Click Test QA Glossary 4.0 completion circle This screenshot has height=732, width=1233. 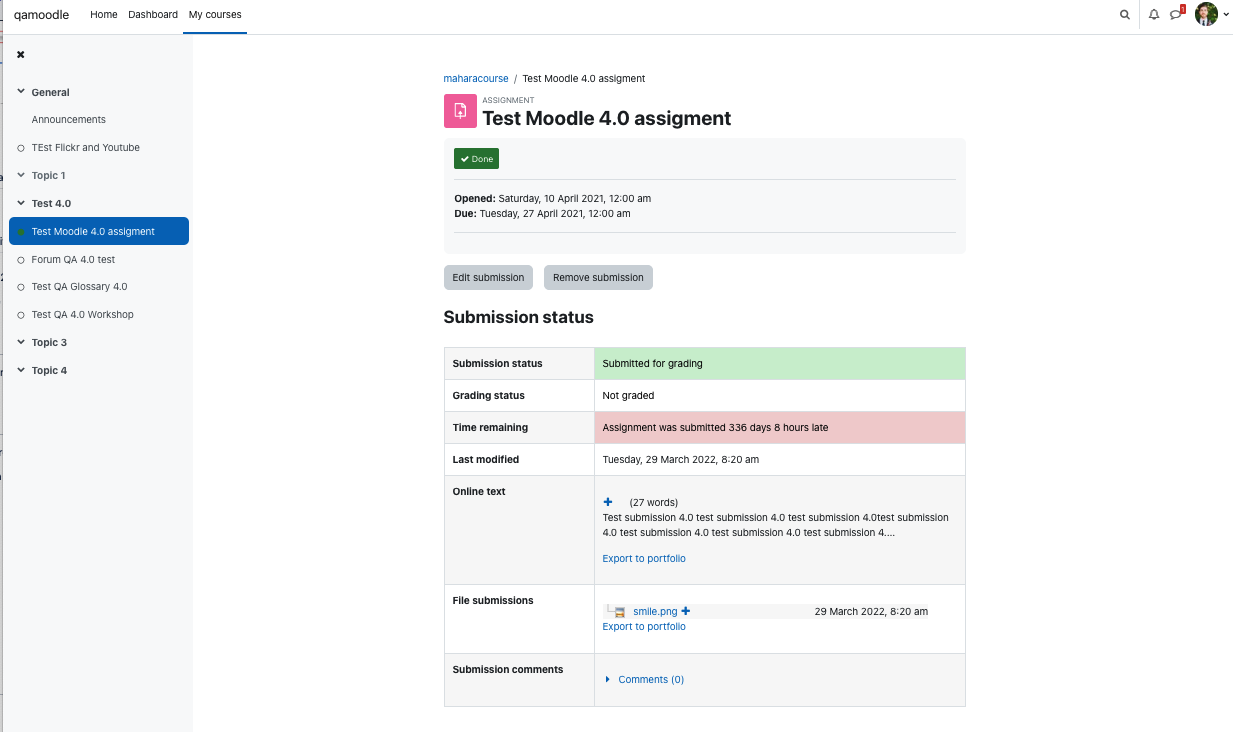click(21, 287)
